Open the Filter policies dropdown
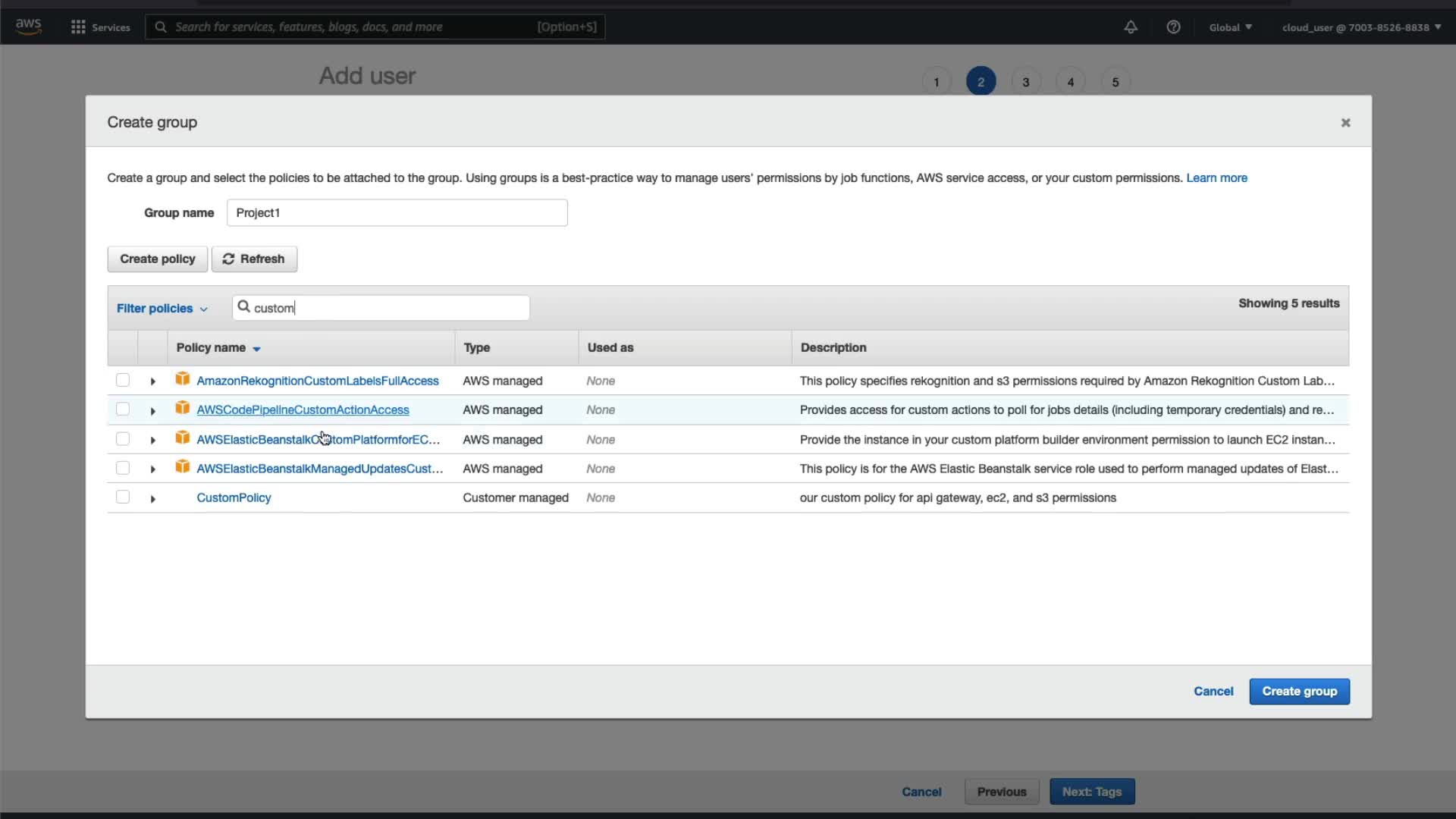Image resolution: width=1456 pixels, height=819 pixels. tap(162, 309)
